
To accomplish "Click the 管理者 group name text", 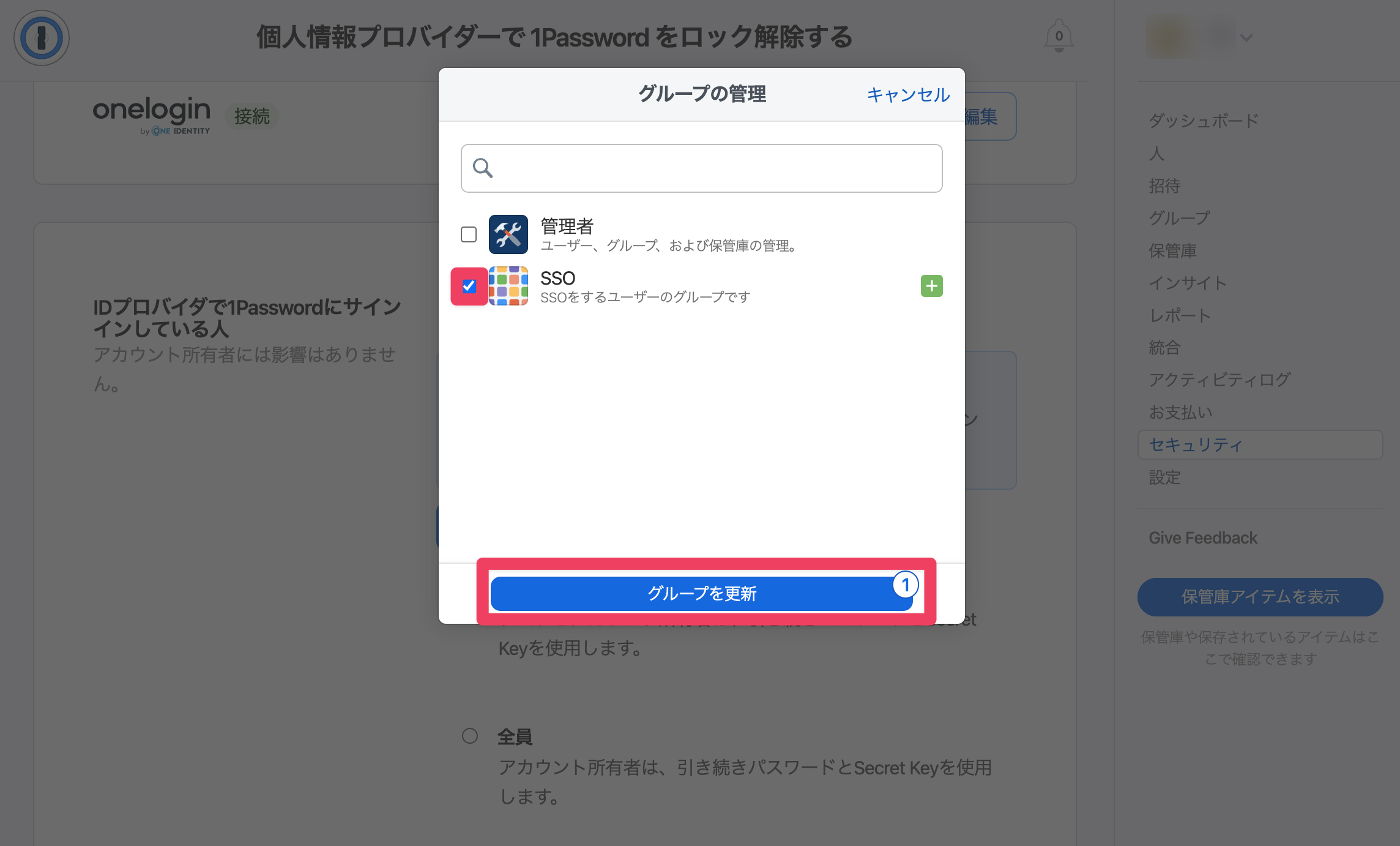I will tap(567, 226).
